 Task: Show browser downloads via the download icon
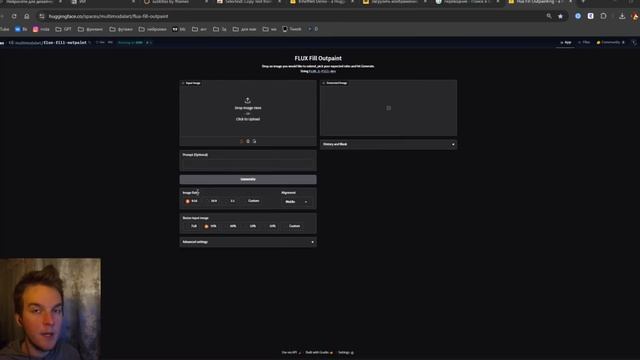point(622,16)
